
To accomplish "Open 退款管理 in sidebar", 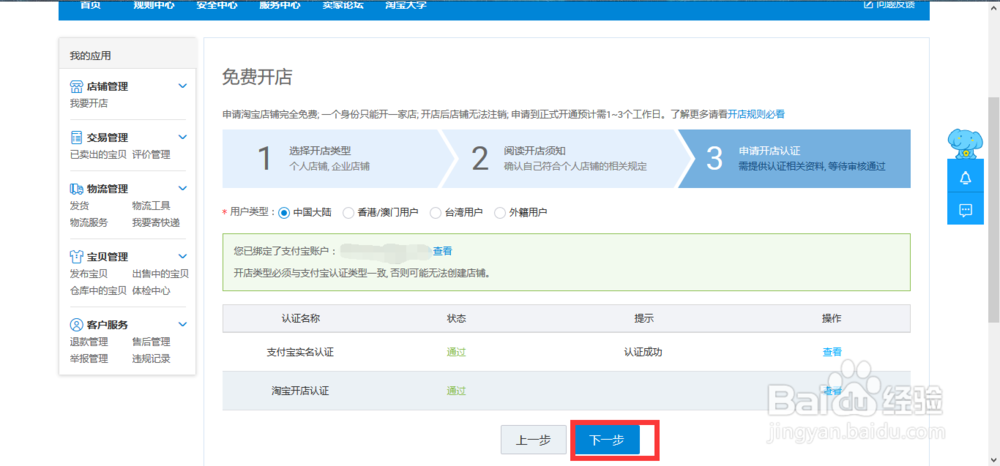I will click(x=89, y=342).
